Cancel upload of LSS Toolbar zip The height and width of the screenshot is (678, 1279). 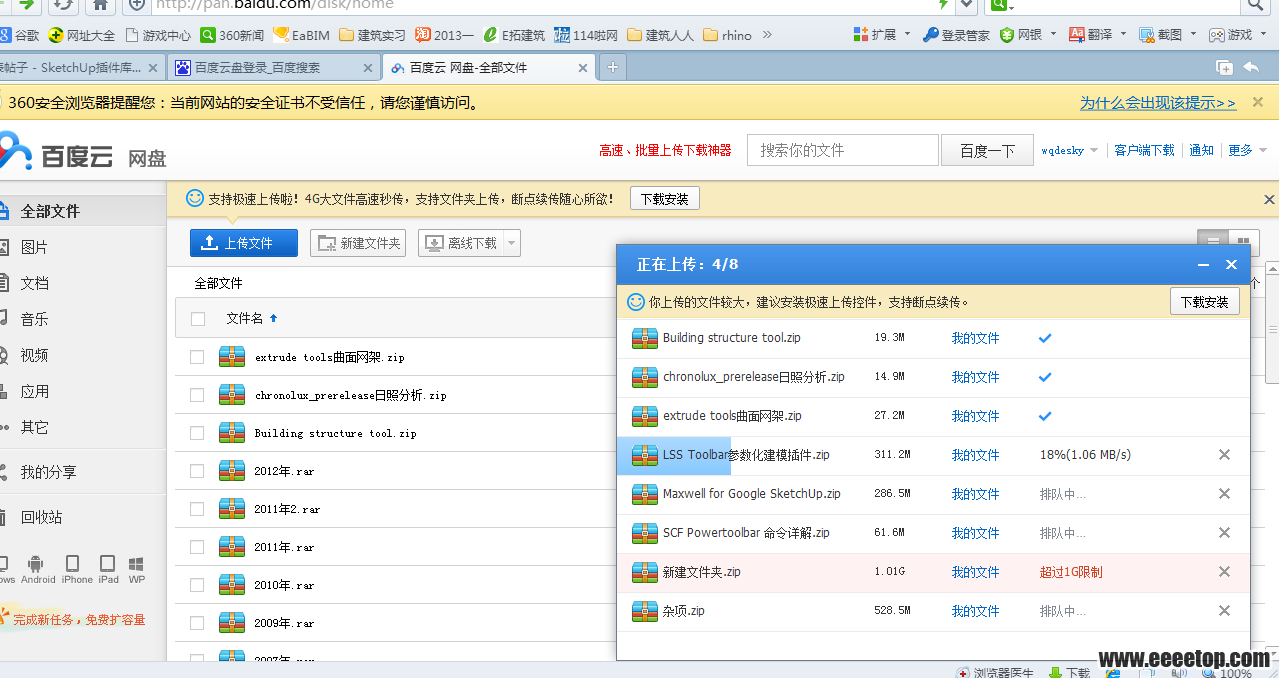(1224, 455)
